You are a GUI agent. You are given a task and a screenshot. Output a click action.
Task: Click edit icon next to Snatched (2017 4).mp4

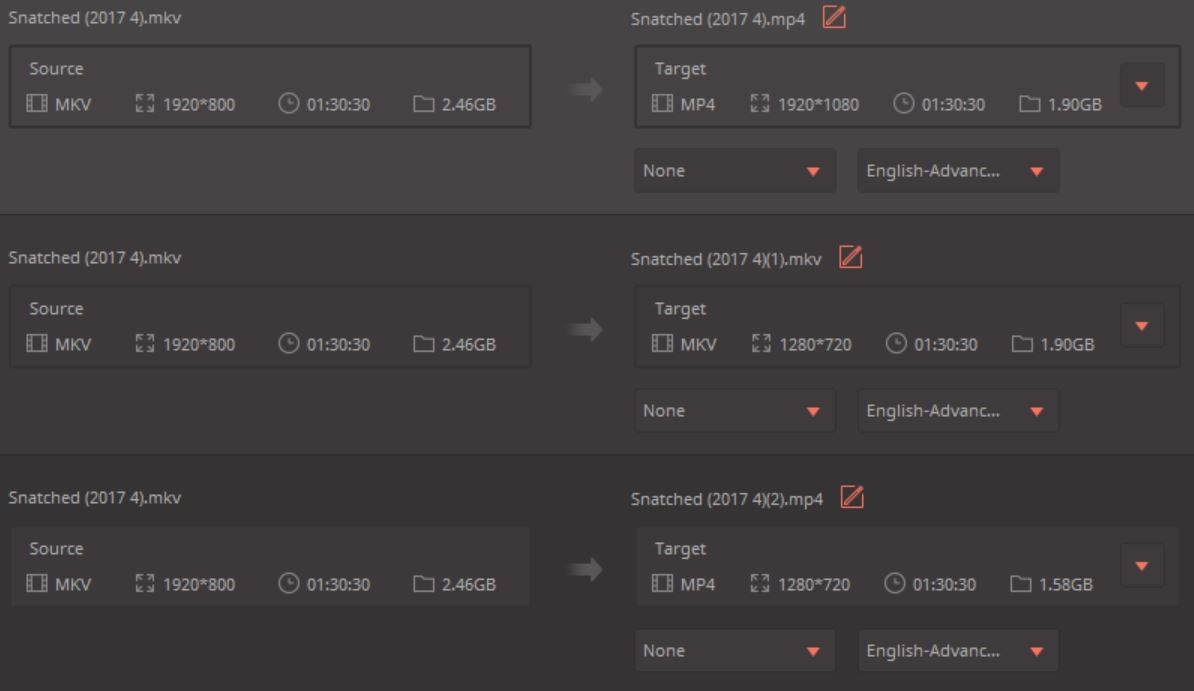(834, 18)
